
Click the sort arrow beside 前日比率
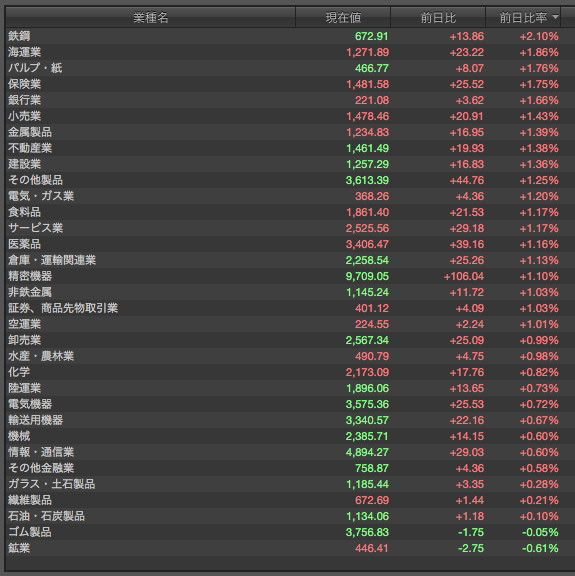coord(555,17)
